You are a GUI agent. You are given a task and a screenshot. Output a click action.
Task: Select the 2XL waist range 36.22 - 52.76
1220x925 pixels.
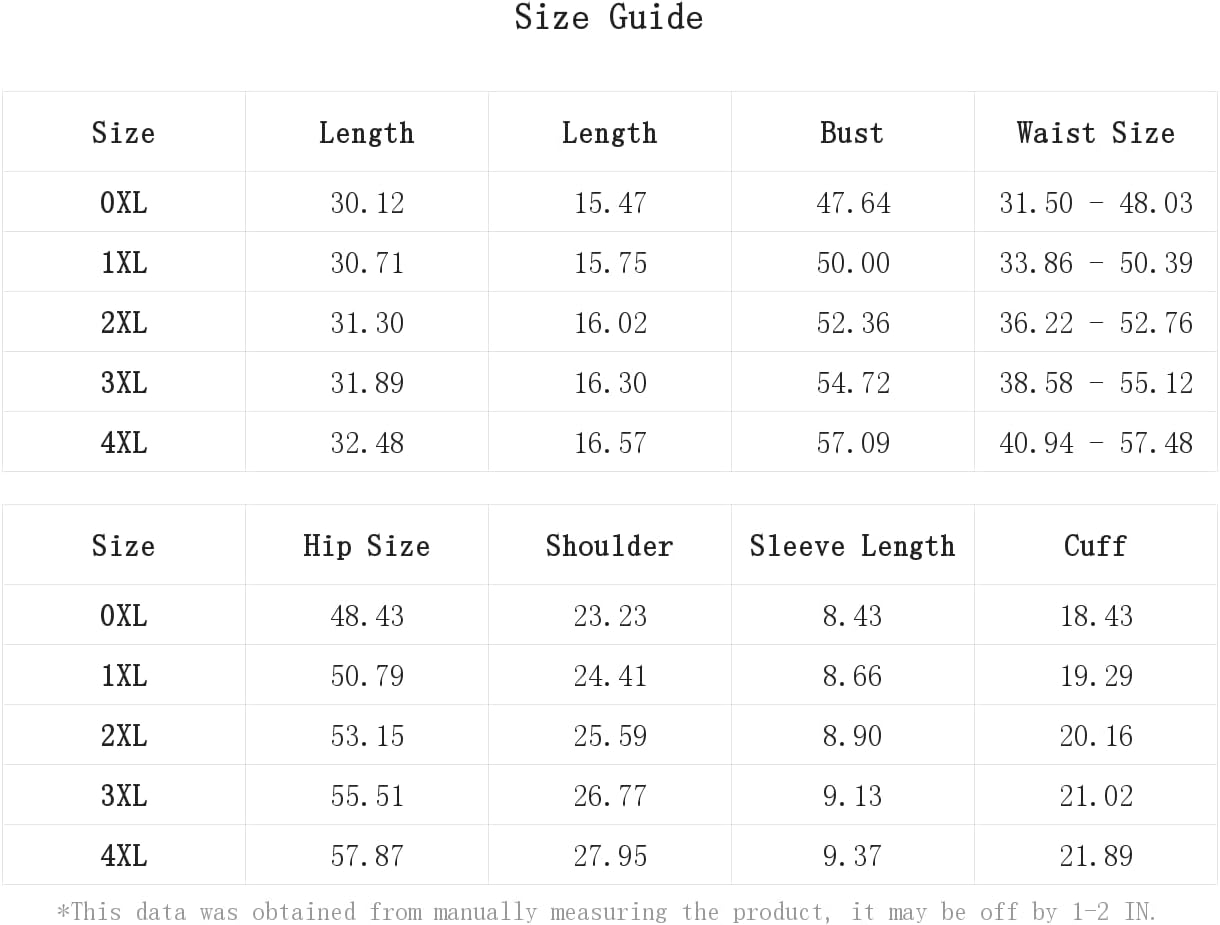pos(1096,323)
